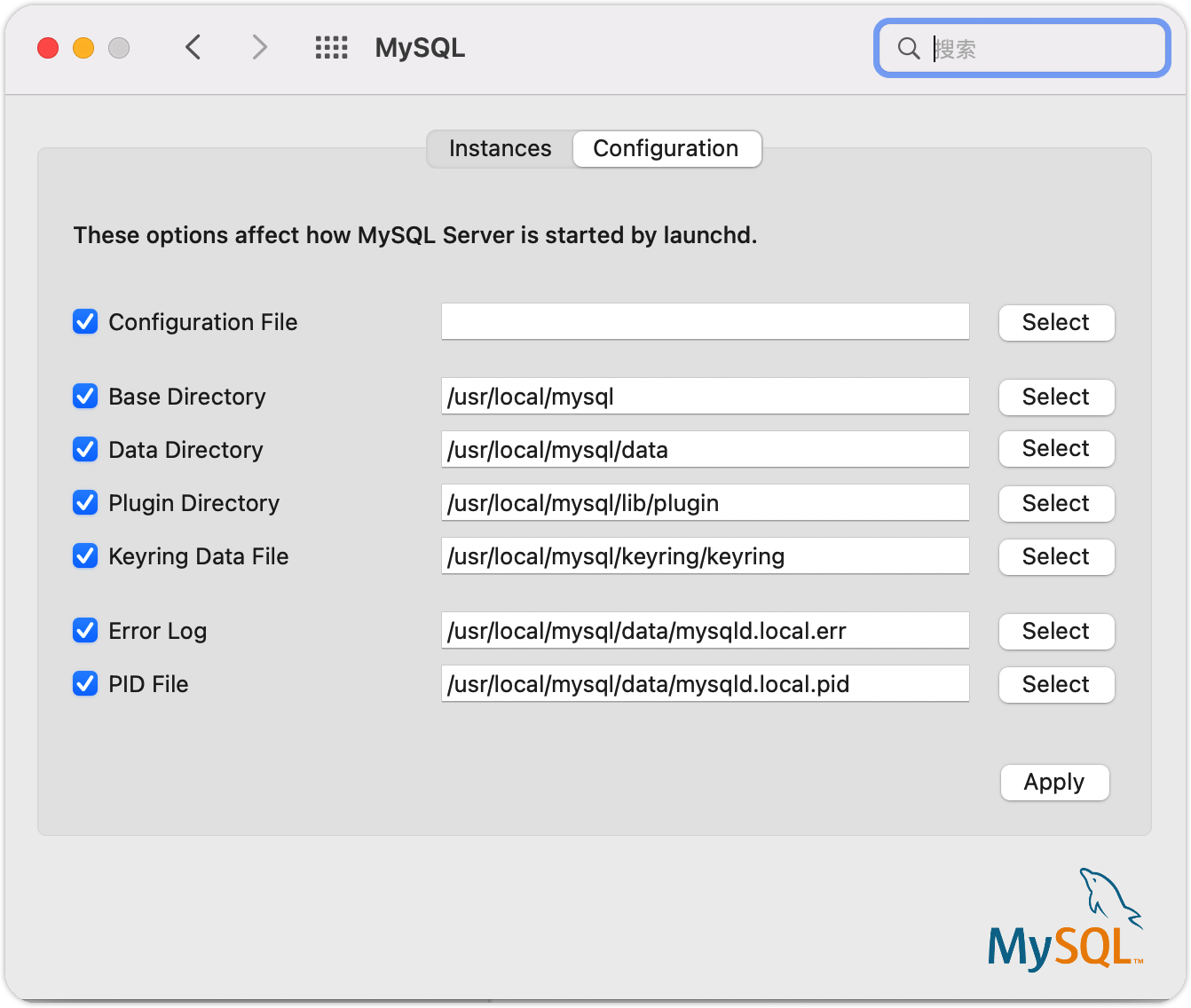Click the forward arrow in the toolbar
This screenshot has width=1191, height=1008.
tap(259, 47)
